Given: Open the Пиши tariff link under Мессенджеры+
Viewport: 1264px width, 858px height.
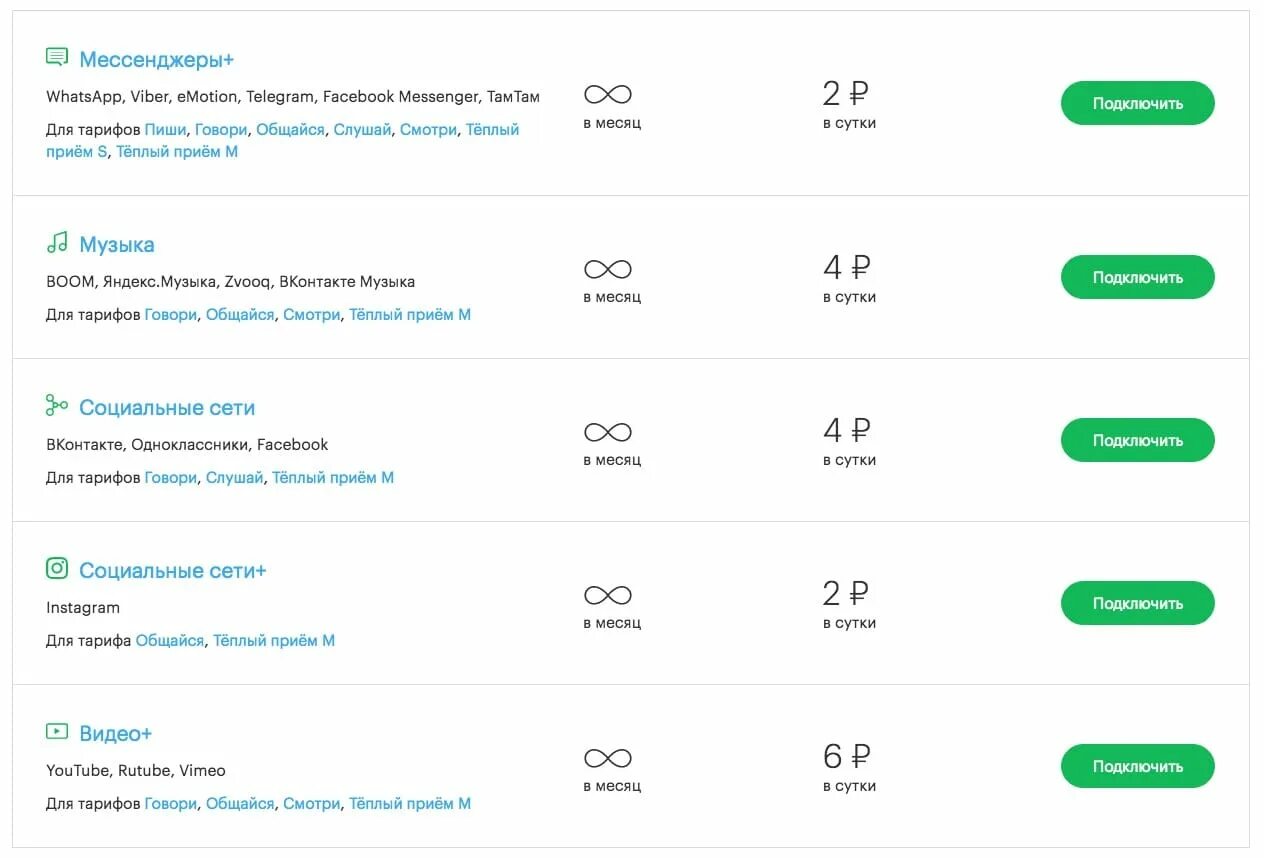Looking at the screenshot, I should point(165,130).
